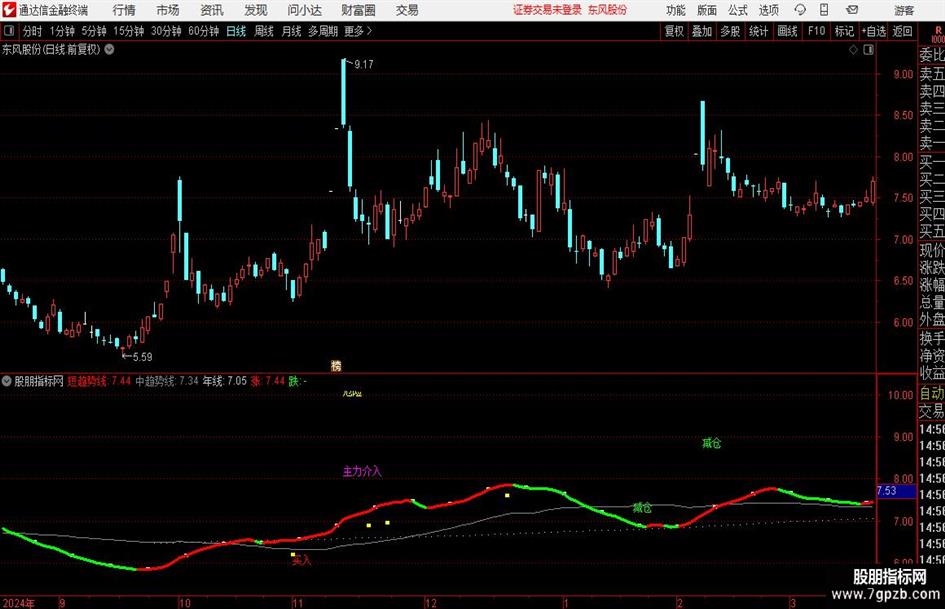Viewport: 945px width, 609px height.
Task: Click the 统计 statistics button
Action: click(758, 31)
